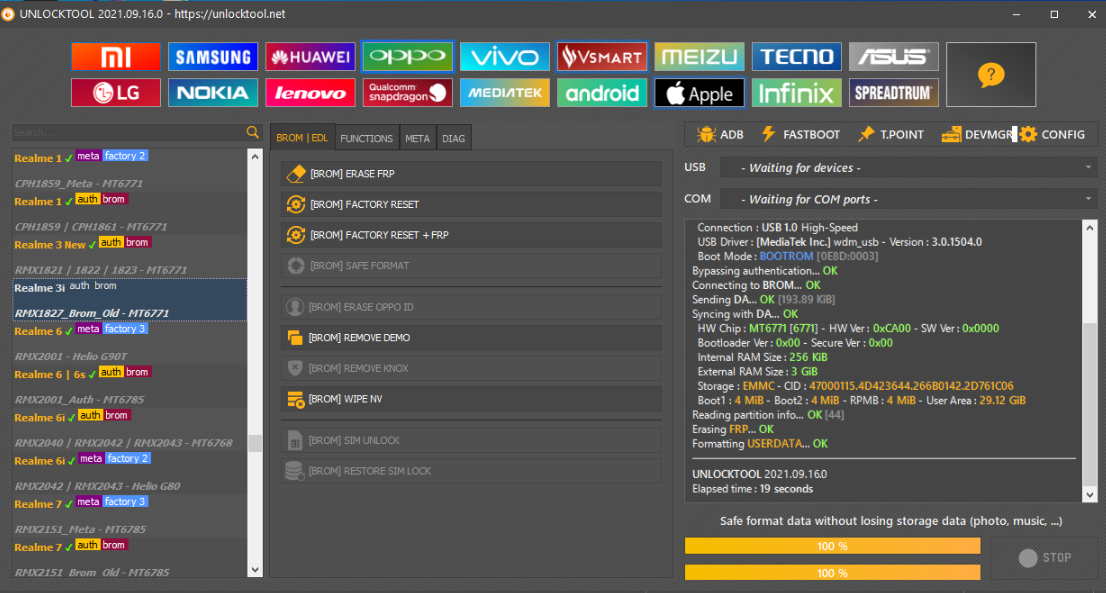The image size is (1106, 593).
Task: Open the FASTBOOT tool
Action: (801, 134)
